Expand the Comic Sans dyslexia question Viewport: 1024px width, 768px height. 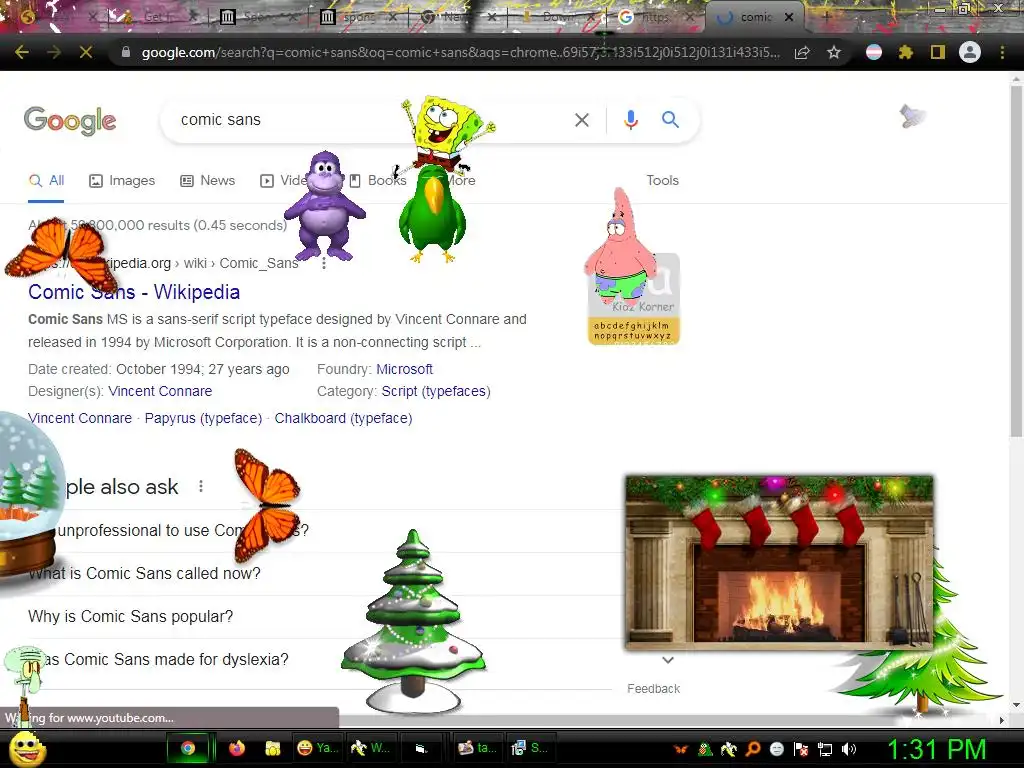(320, 660)
